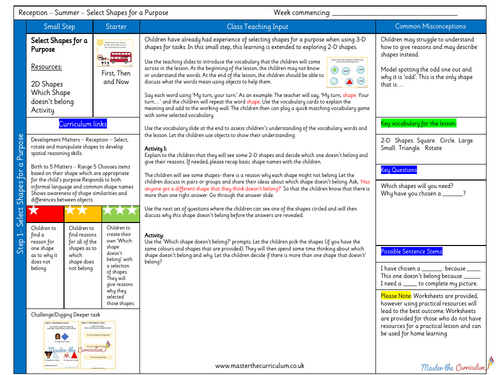Select the 'Model spotting the odd one out' paragraph
500x375 pixels.
click(426, 77)
